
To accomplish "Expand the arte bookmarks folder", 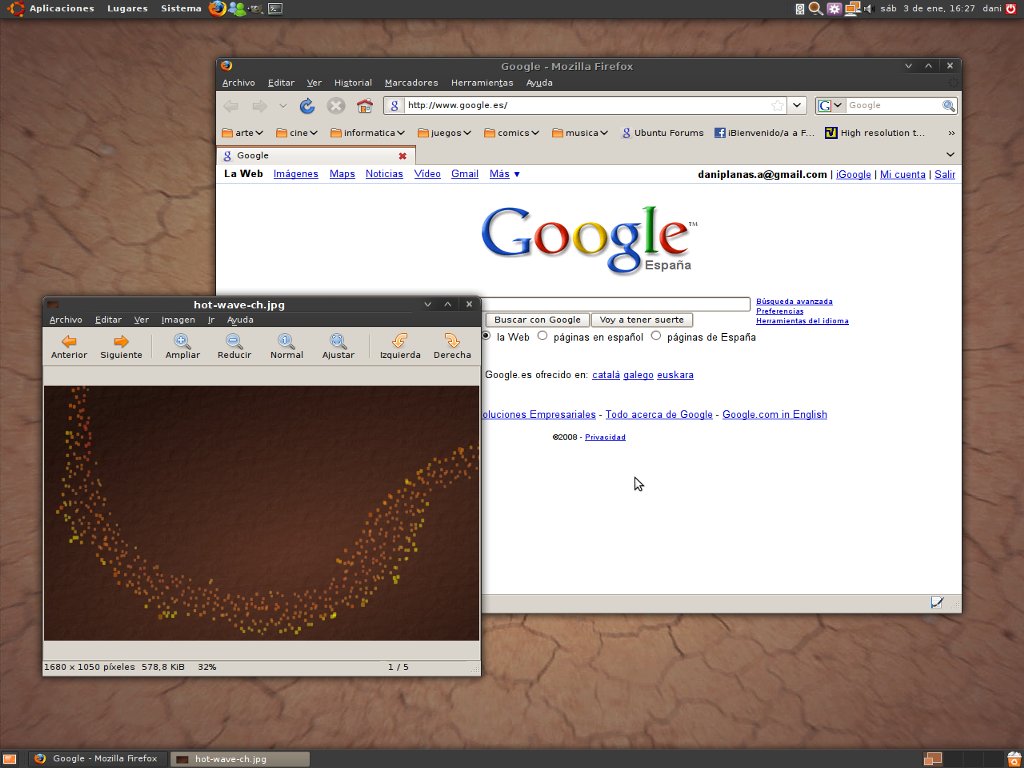I will [242, 133].
